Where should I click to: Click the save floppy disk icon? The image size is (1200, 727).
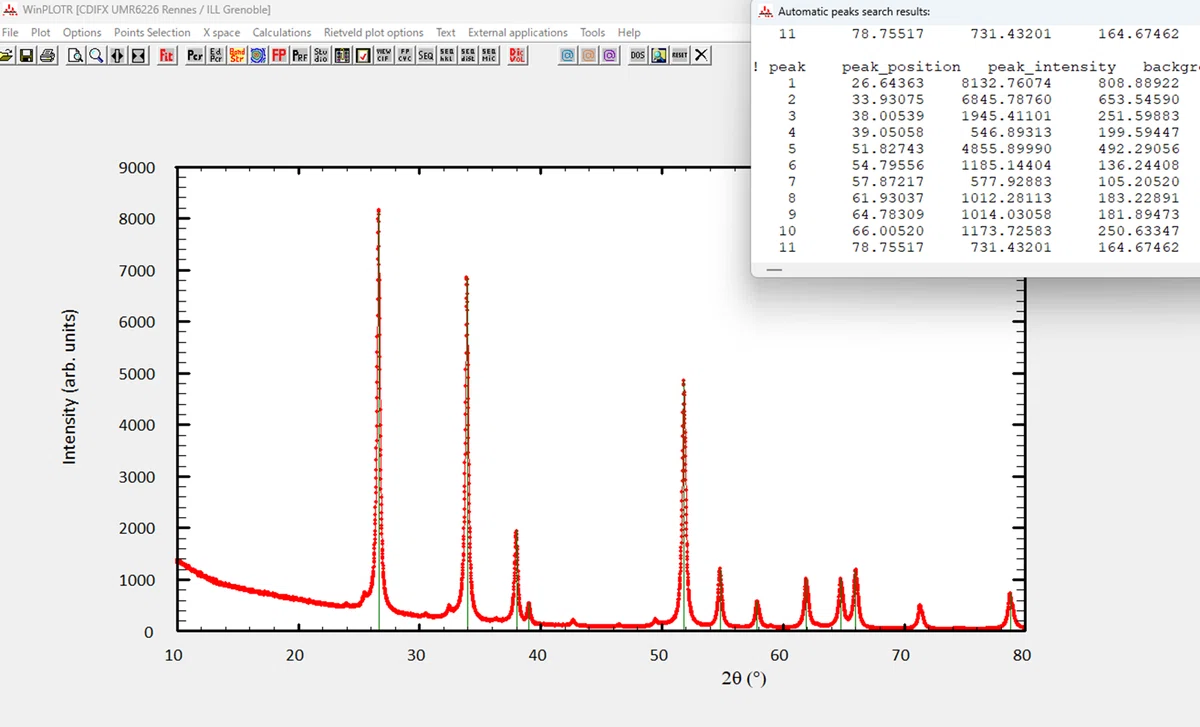point(26,55)
